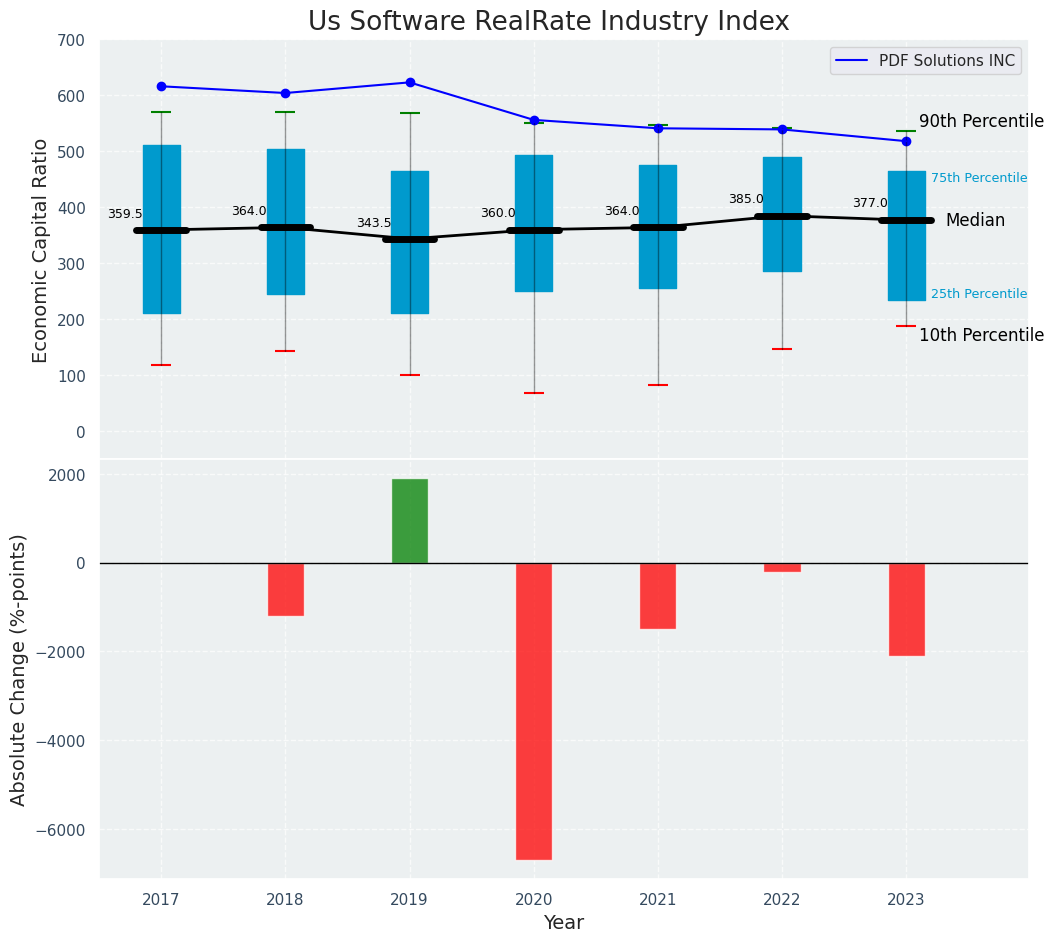This screenshot has height=942, width=1054.
Task: Click the small red 2022 change bar
Action: (x=782, y=567)
